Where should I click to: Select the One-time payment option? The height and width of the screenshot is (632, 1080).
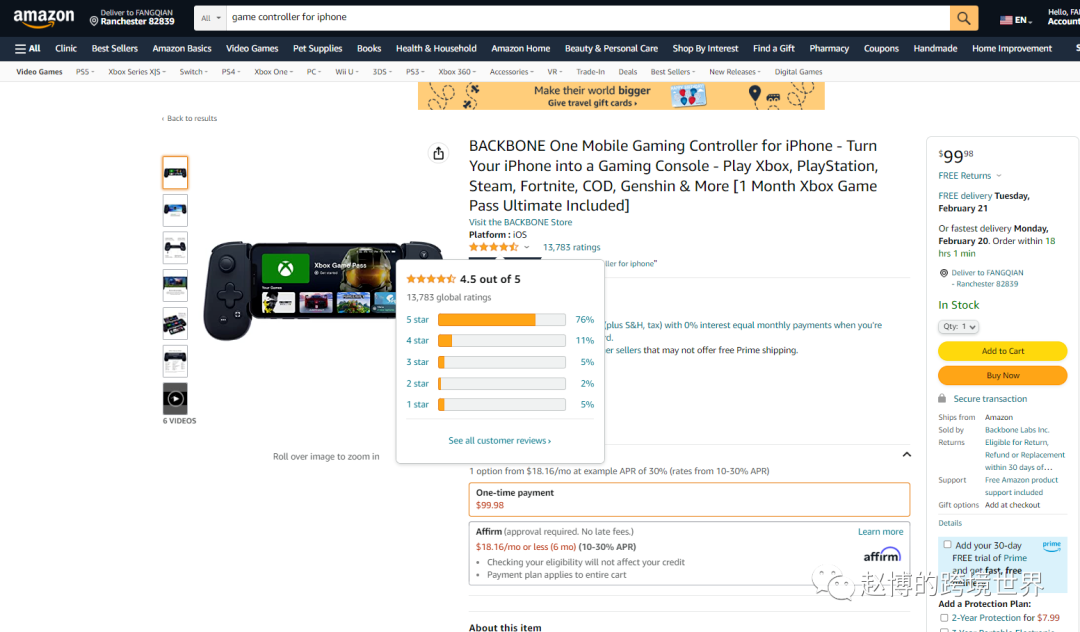click(689, 499)
